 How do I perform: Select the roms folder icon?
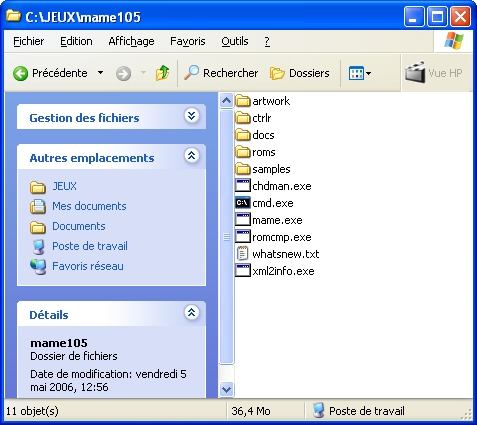(243, 152)
